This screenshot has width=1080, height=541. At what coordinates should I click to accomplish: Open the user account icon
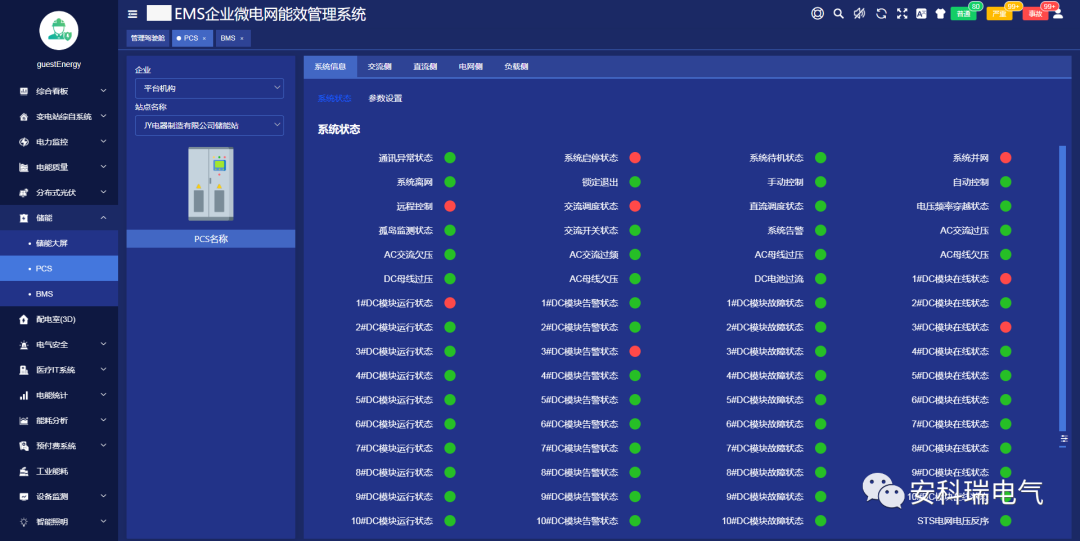tap(1058, 13)
